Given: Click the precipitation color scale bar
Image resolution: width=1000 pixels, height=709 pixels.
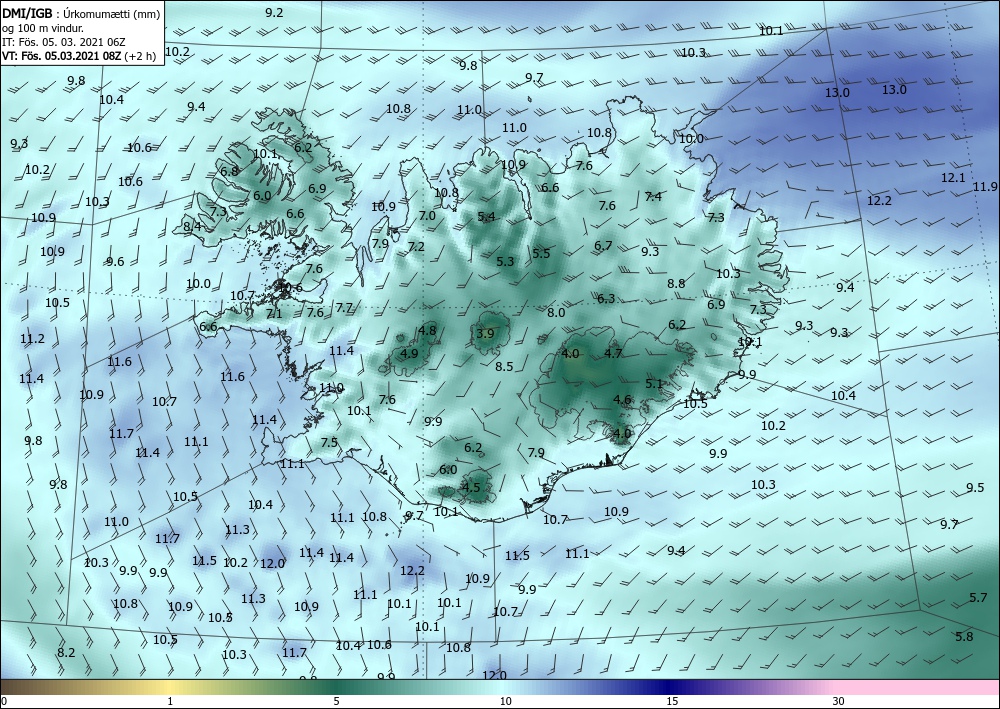Looking at the screenshot, I should click(x=500, y=687).
